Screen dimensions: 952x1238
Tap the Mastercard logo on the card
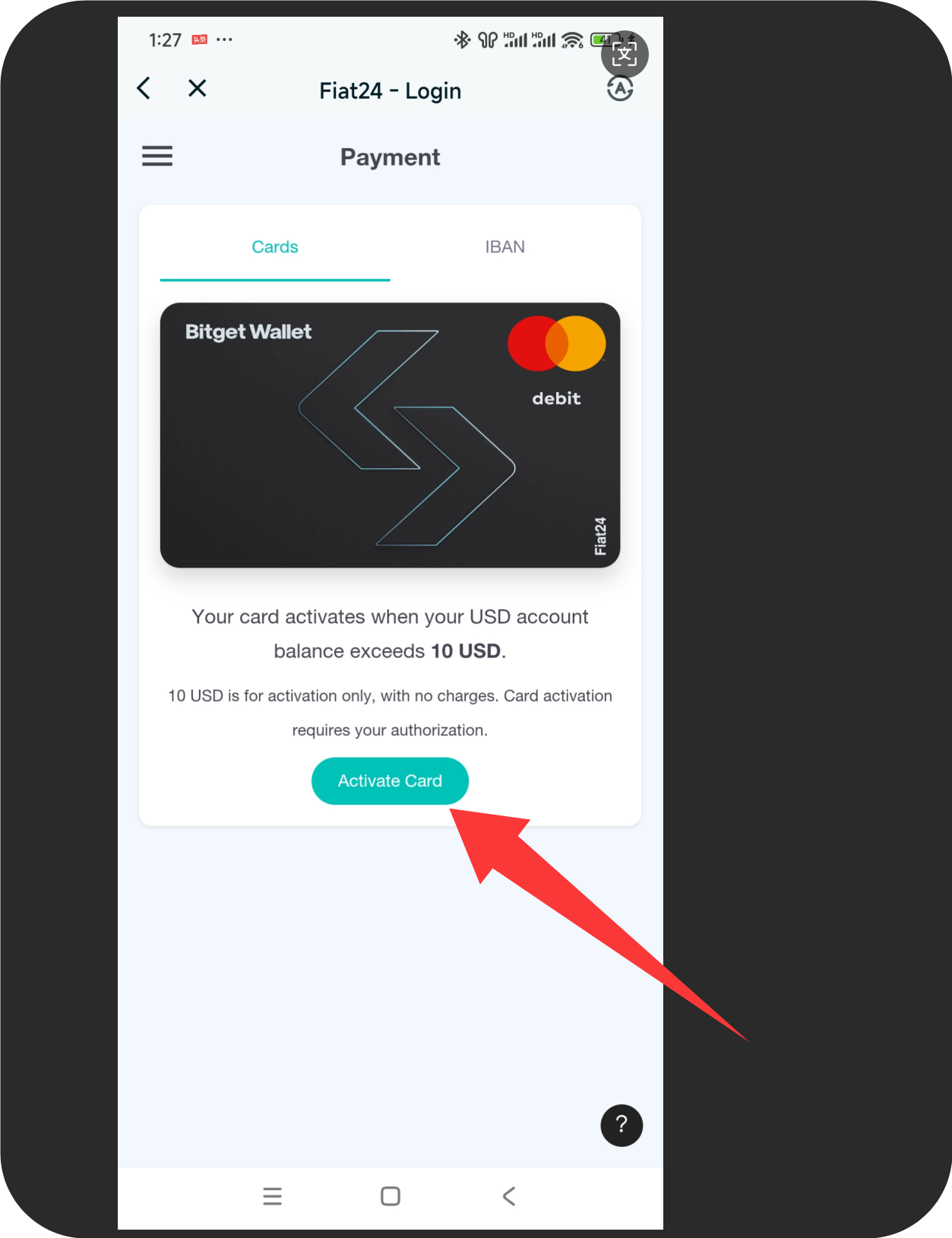coord(557,344)
